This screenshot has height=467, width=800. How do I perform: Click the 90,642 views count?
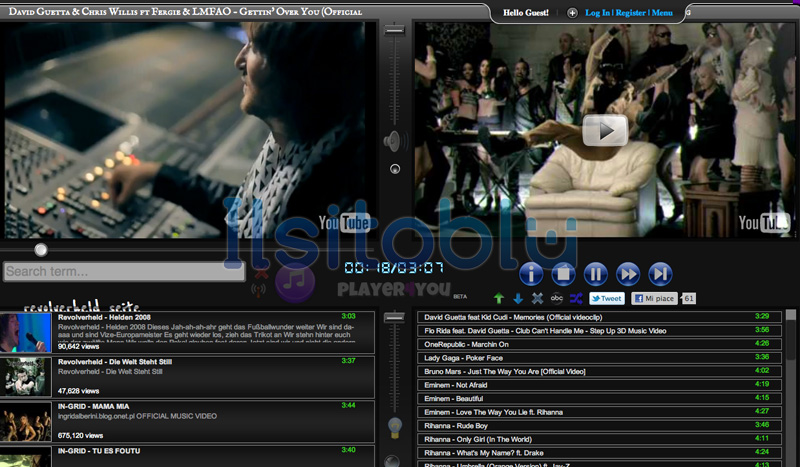click(x=78, y=346)
